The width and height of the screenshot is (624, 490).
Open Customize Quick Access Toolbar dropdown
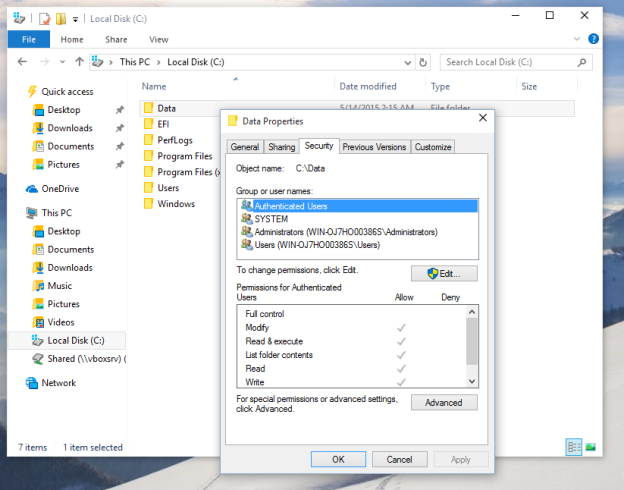76,18
